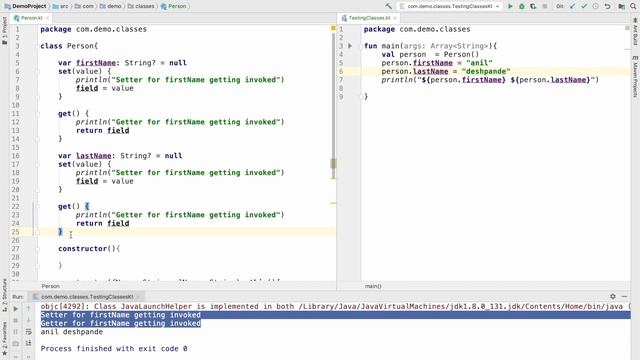The image size is (640, 360).
Task: Open Search Everywhere magnifier icon
Action: coord(633,6)
